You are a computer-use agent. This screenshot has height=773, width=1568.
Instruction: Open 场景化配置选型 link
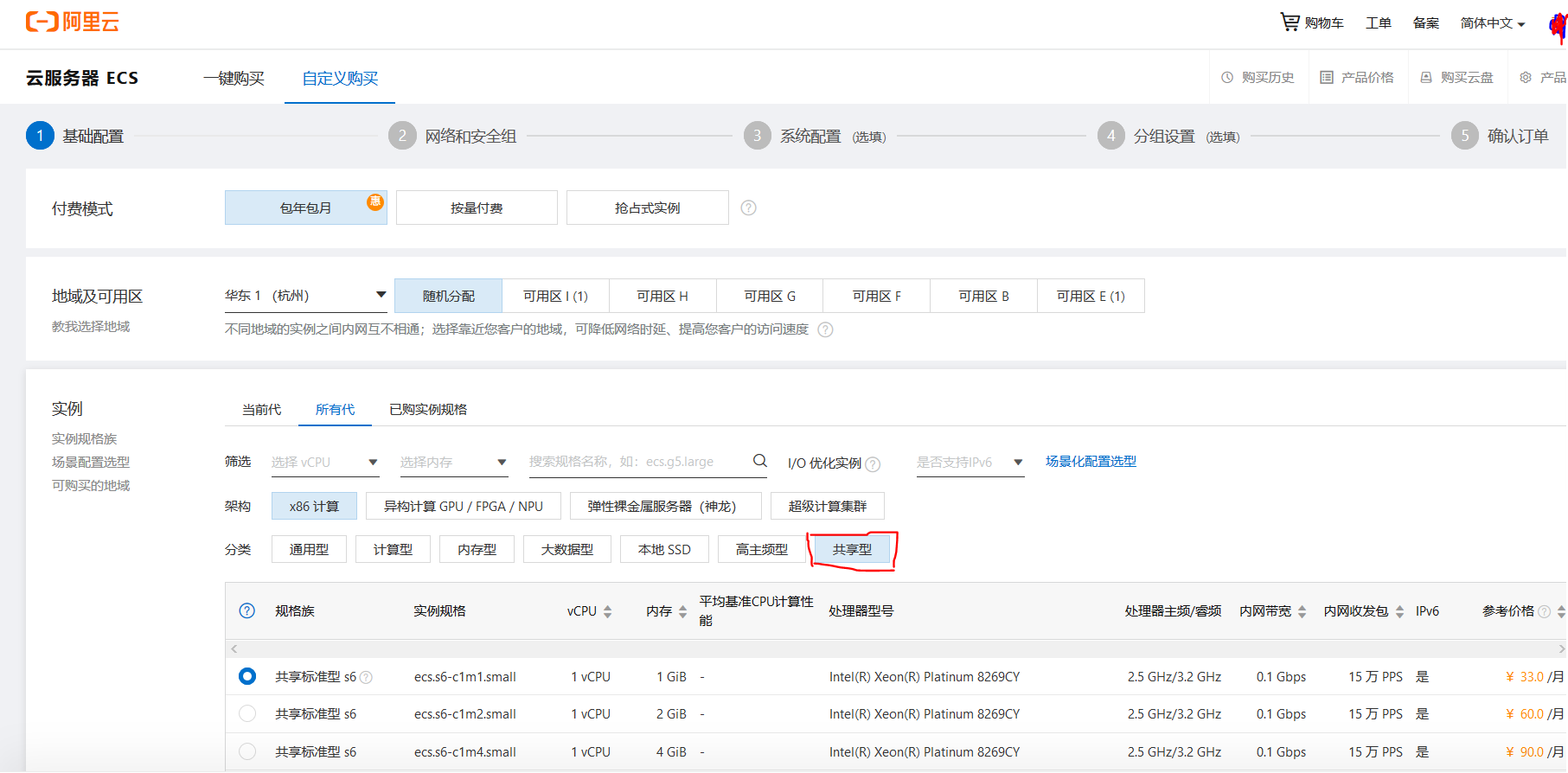[1091, 462]
